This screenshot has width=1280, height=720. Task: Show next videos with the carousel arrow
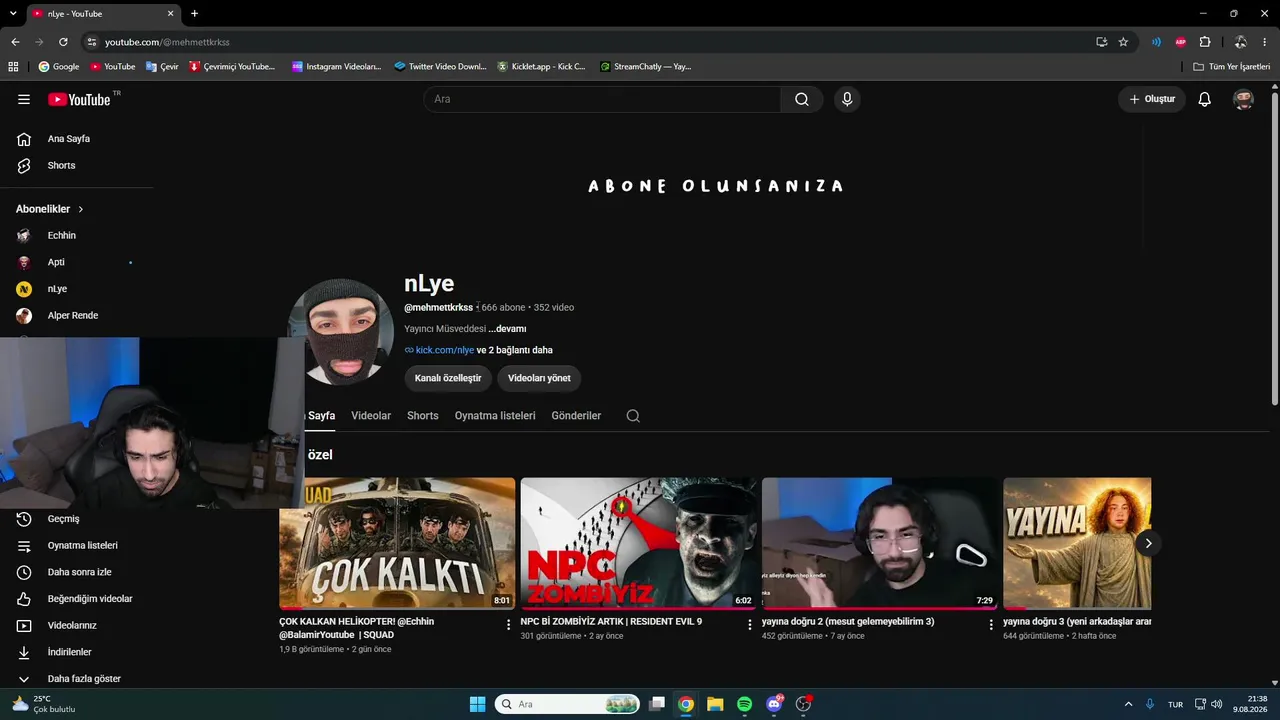coord(1148,543)
